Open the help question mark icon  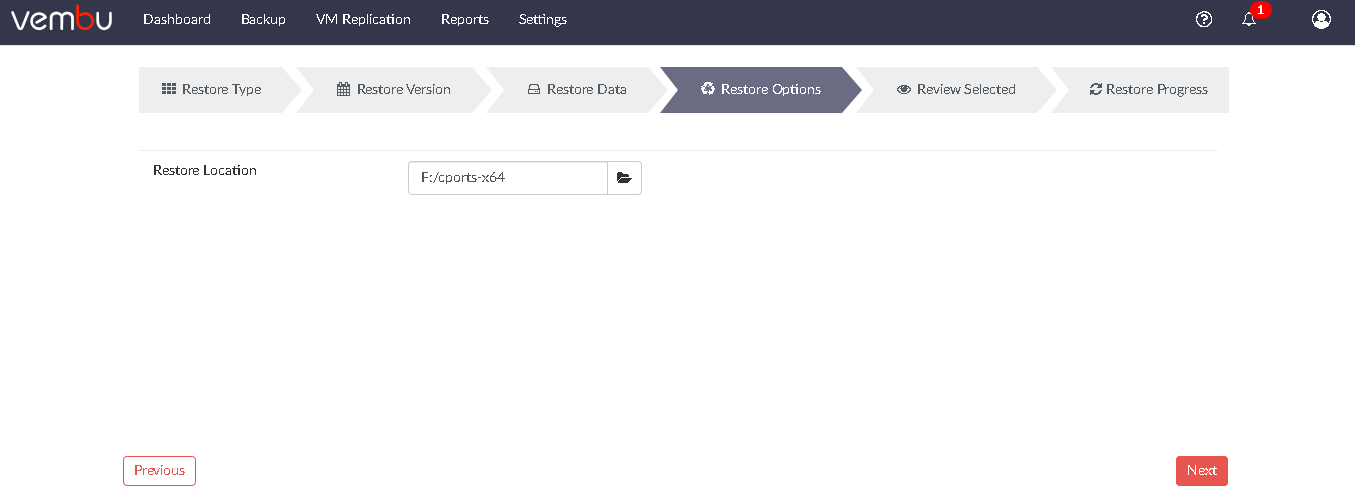pos(1204,19)
